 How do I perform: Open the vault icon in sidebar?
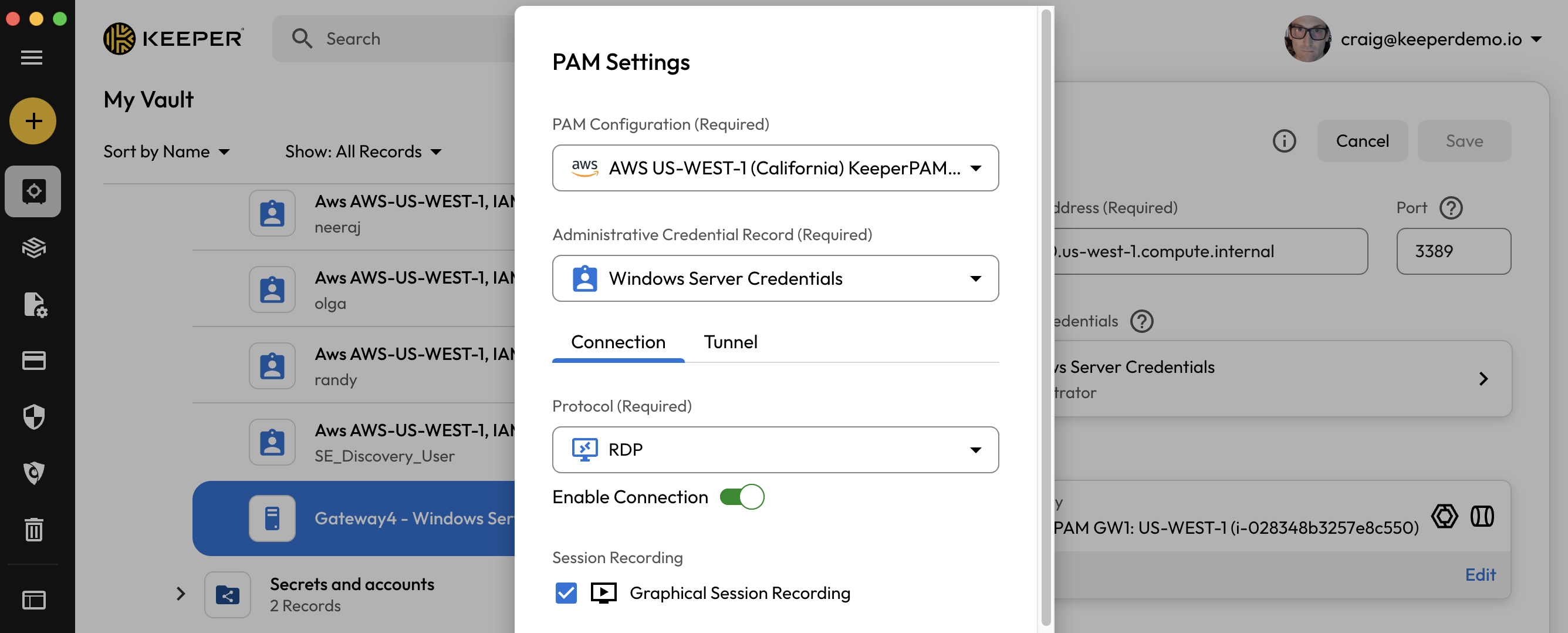[33, 191]
